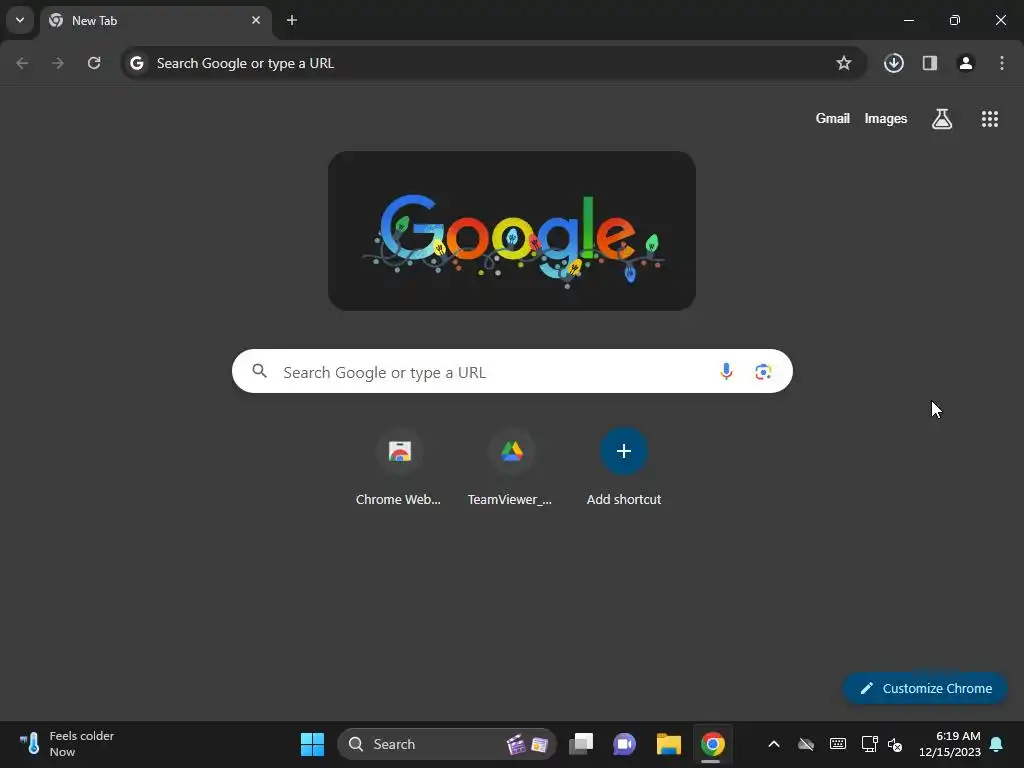The height and width of the screenshot is (768, 1024).
Task: Open the TeamViewer shortcut tile
Action: click(511, 467)
